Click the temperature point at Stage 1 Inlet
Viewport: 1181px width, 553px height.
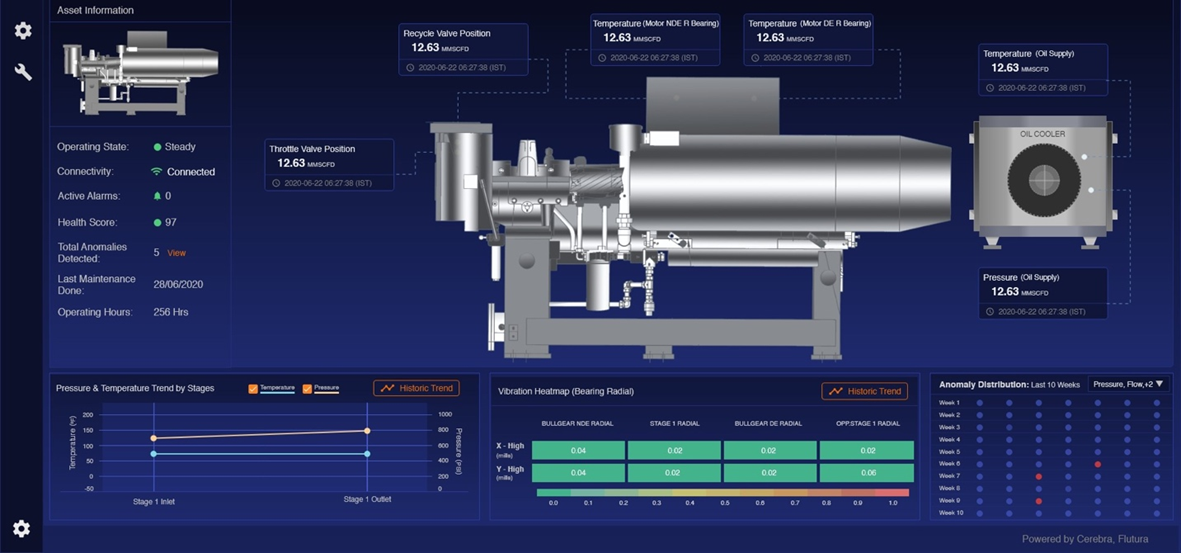pos(154,454)
